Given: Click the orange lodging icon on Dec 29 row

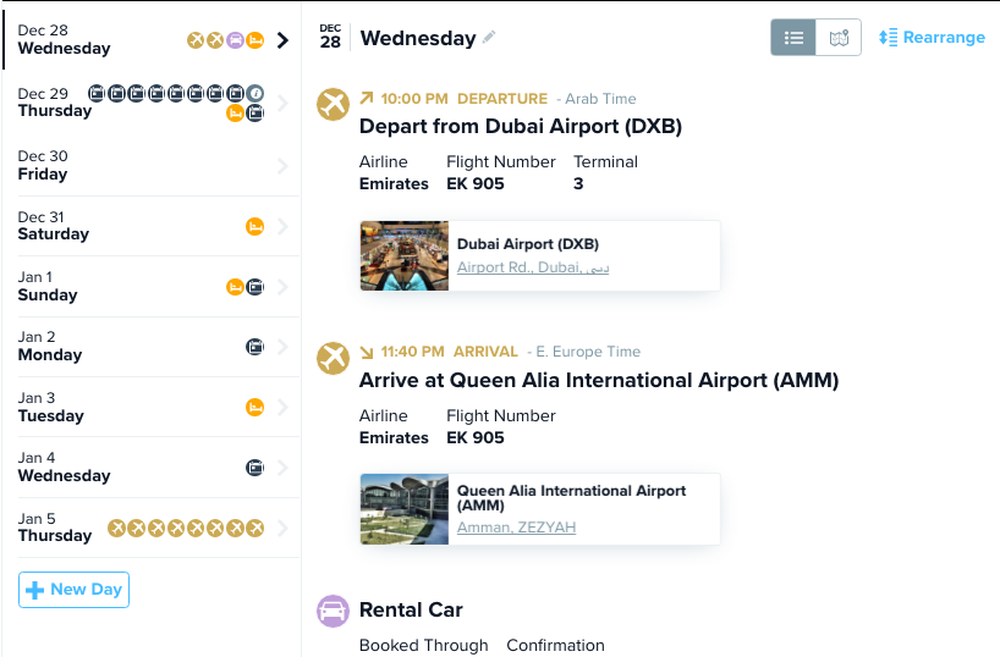Looking at the screenshot, I should point(235,114).
